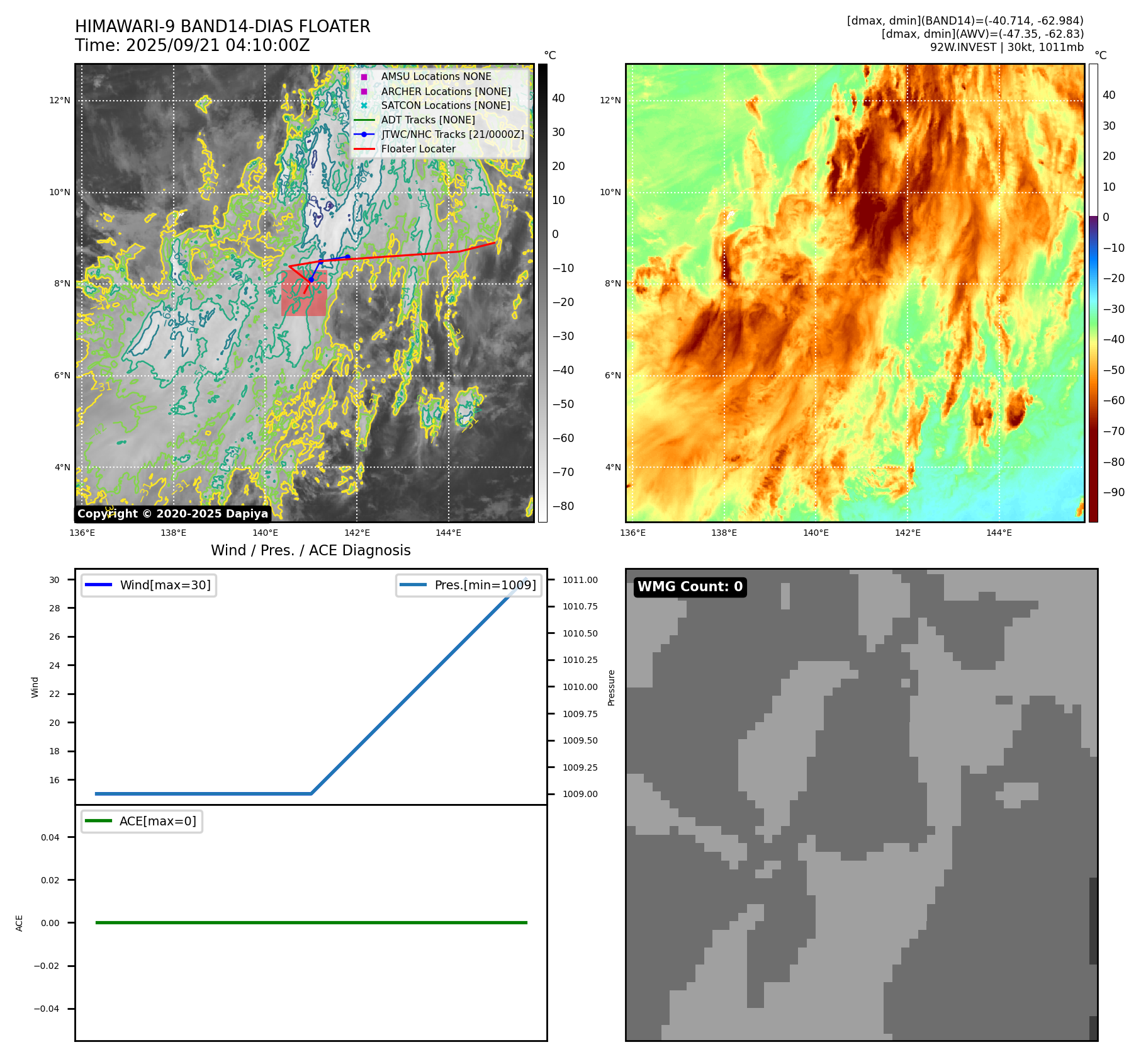Click the 142°E label under the grayscale map
The image size is (1141, 1064).
tap(357, 533)
